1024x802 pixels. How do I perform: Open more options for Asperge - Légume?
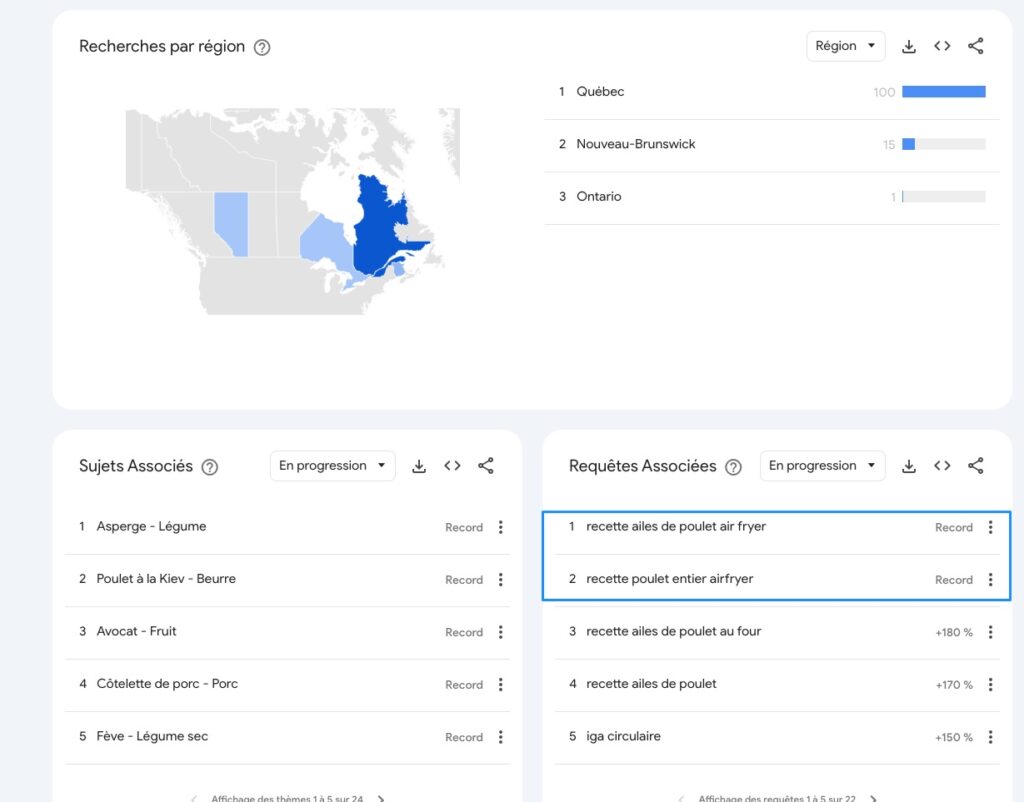501,527
